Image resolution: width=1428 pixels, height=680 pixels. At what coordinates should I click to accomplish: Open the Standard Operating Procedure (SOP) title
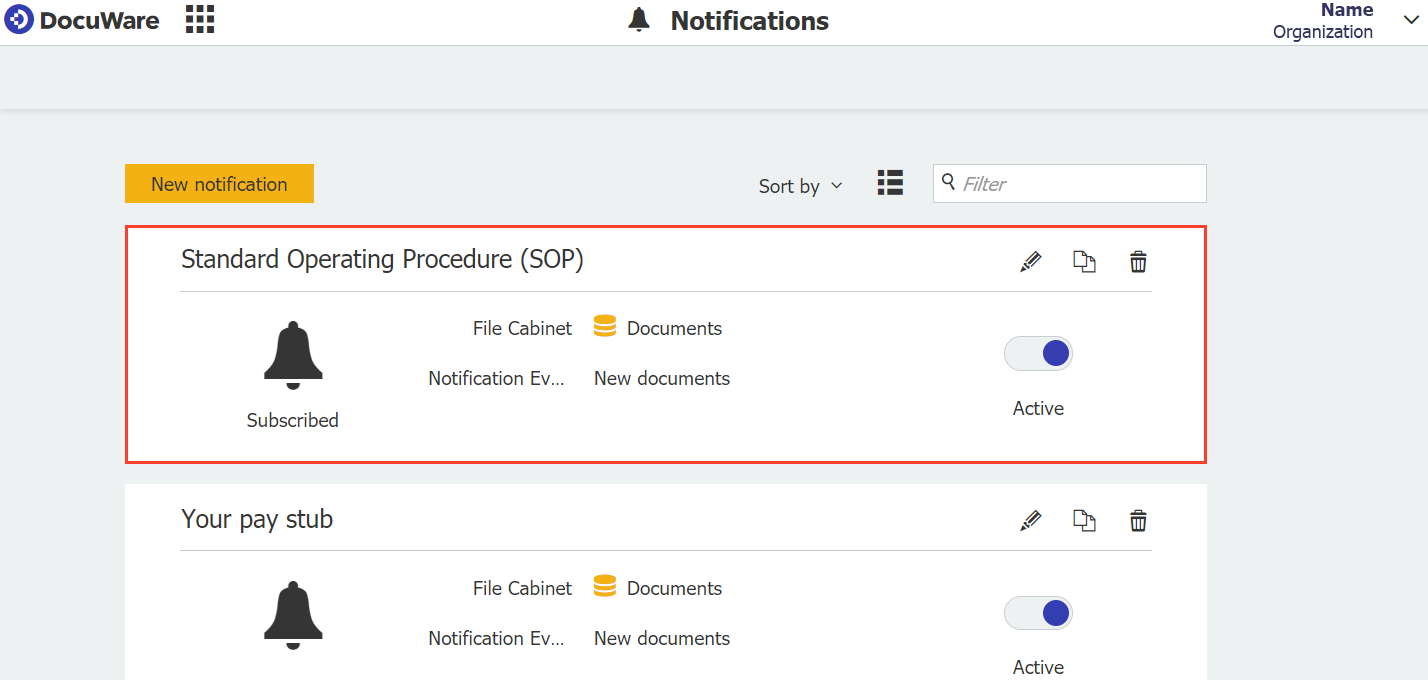382,260
